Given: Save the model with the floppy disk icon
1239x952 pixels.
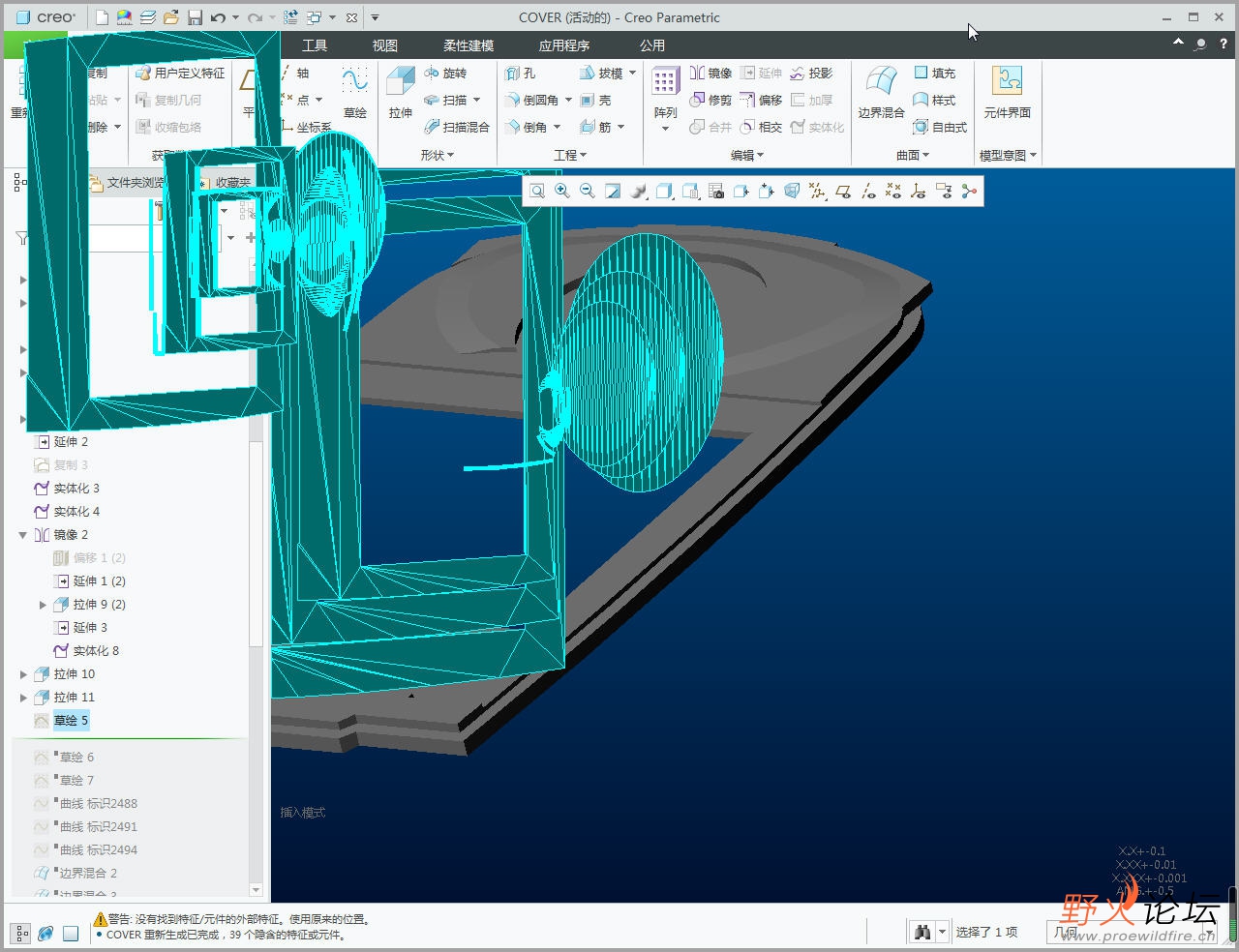Looking at the screenshot, I should coord(195,17).
